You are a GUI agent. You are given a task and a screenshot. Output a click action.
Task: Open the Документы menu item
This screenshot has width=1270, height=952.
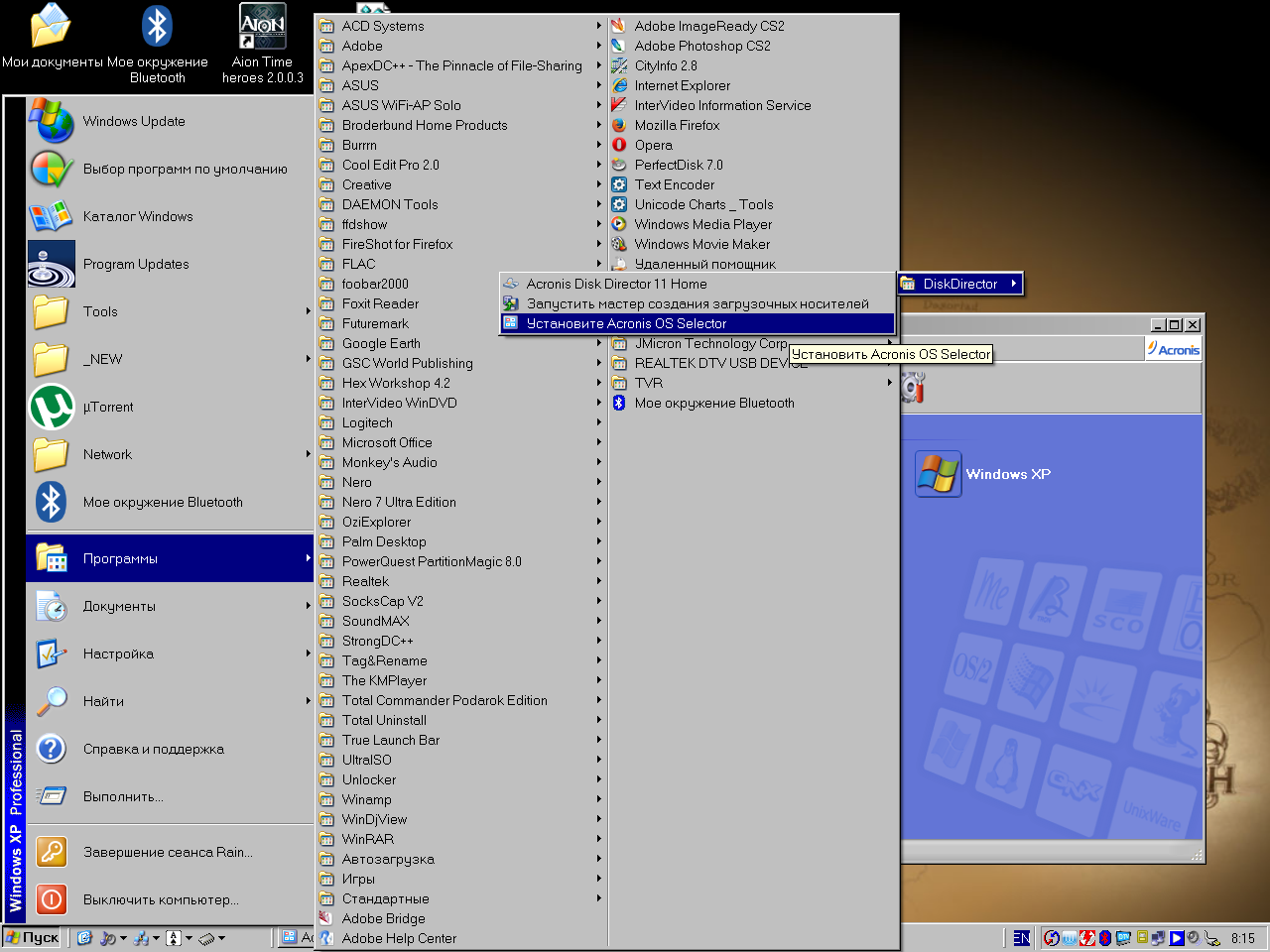point(119,606)
